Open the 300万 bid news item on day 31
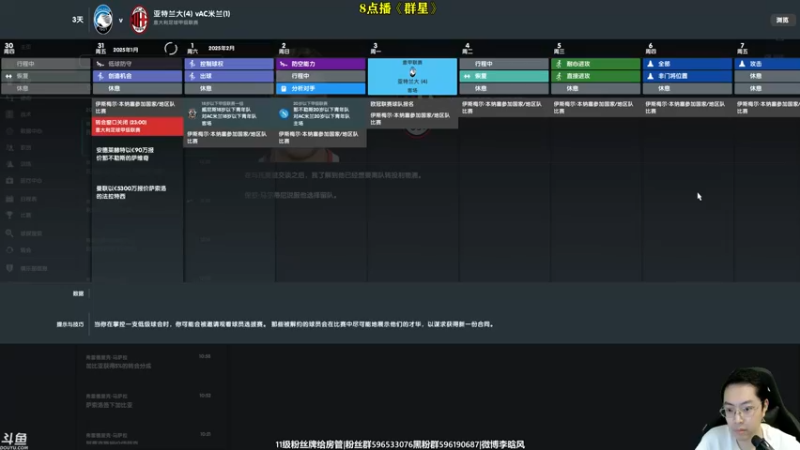 point(131,192)
